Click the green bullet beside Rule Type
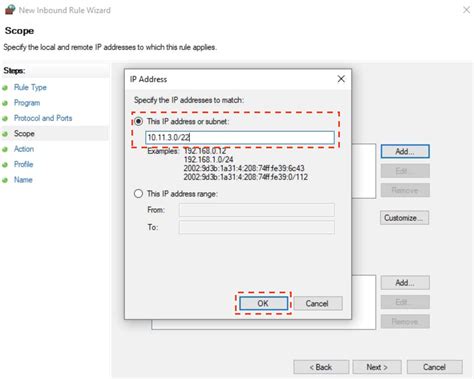Screen dimensions: 474x379 [5, 88]
